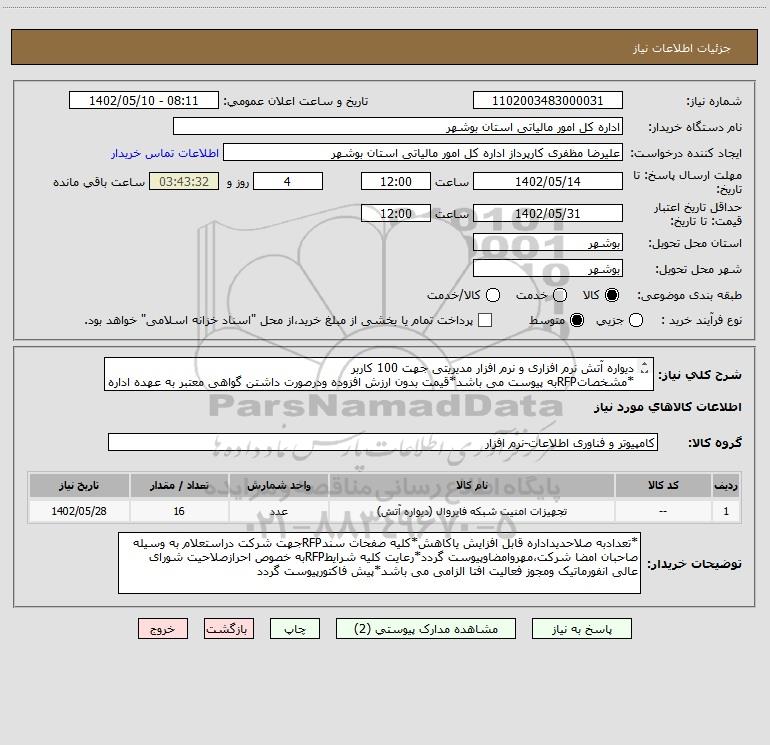Click the announcement date field 1402/05/10 - 08:11

point(144,101)
